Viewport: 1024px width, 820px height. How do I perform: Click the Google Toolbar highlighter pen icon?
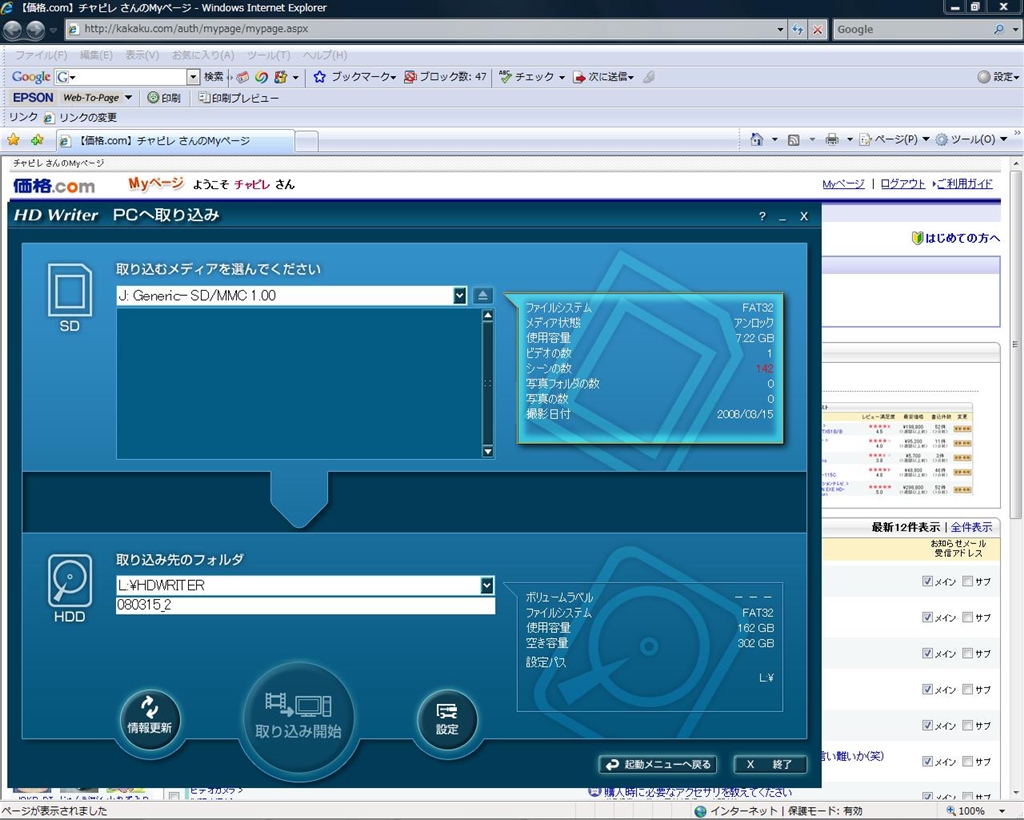[648, 77]
